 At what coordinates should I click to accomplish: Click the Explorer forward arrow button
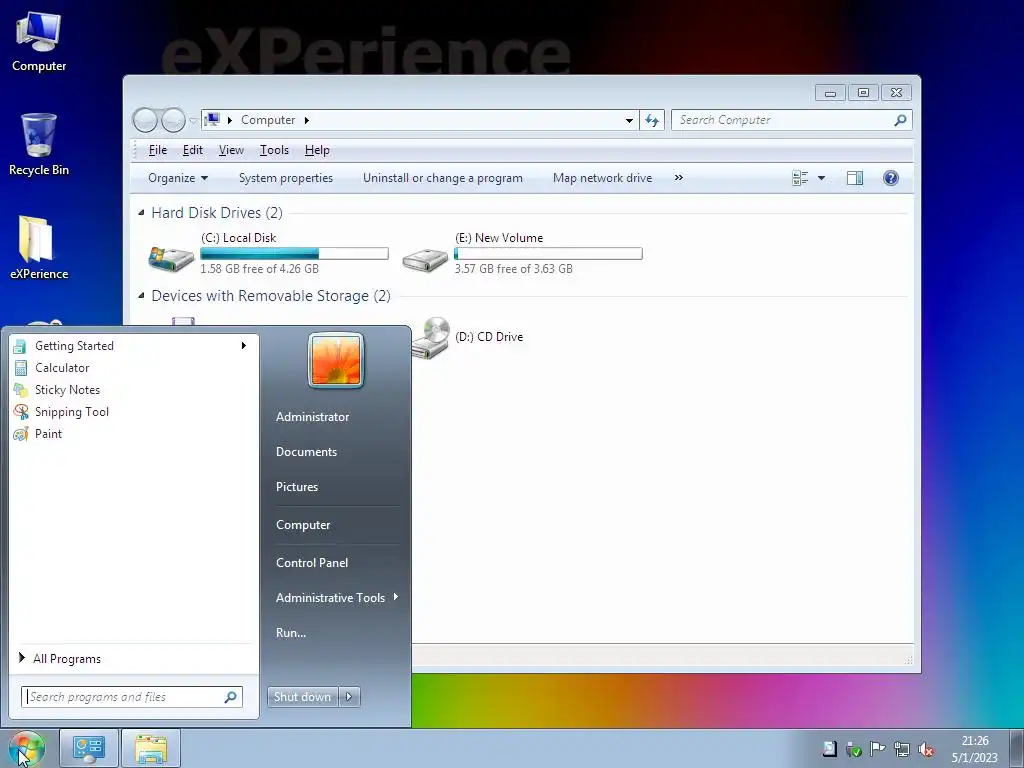click(x=173, y=120)
